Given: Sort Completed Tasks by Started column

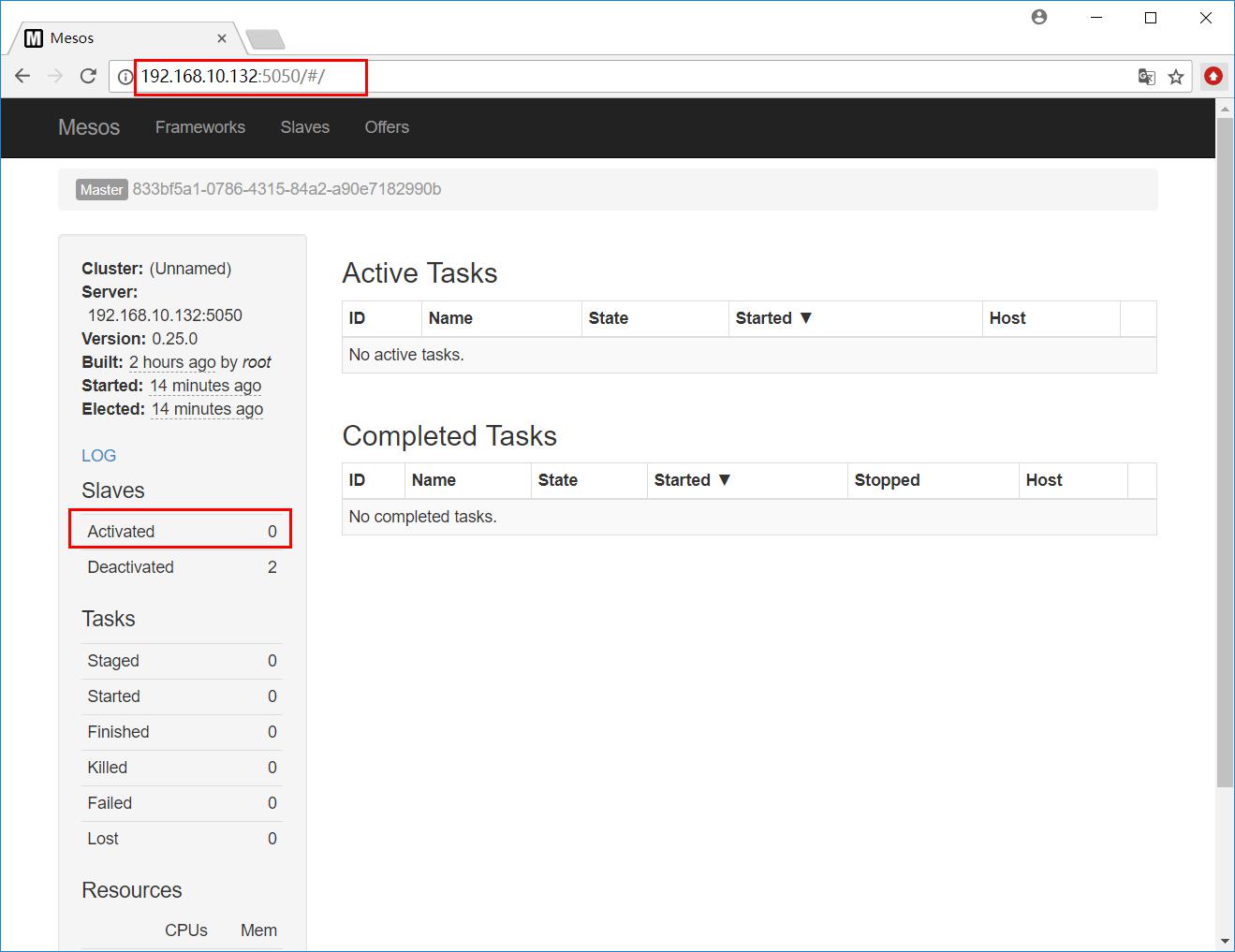Looking at the screenshot, I should (x=692, y=480).
